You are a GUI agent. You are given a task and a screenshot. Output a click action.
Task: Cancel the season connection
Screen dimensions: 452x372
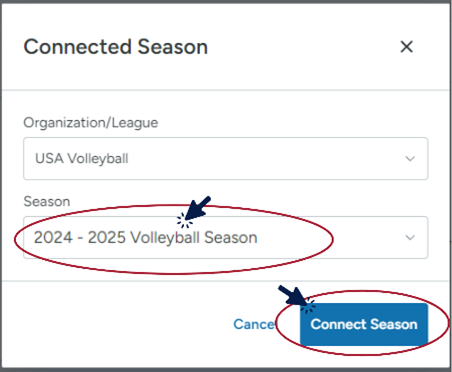(x=255, y=324)
